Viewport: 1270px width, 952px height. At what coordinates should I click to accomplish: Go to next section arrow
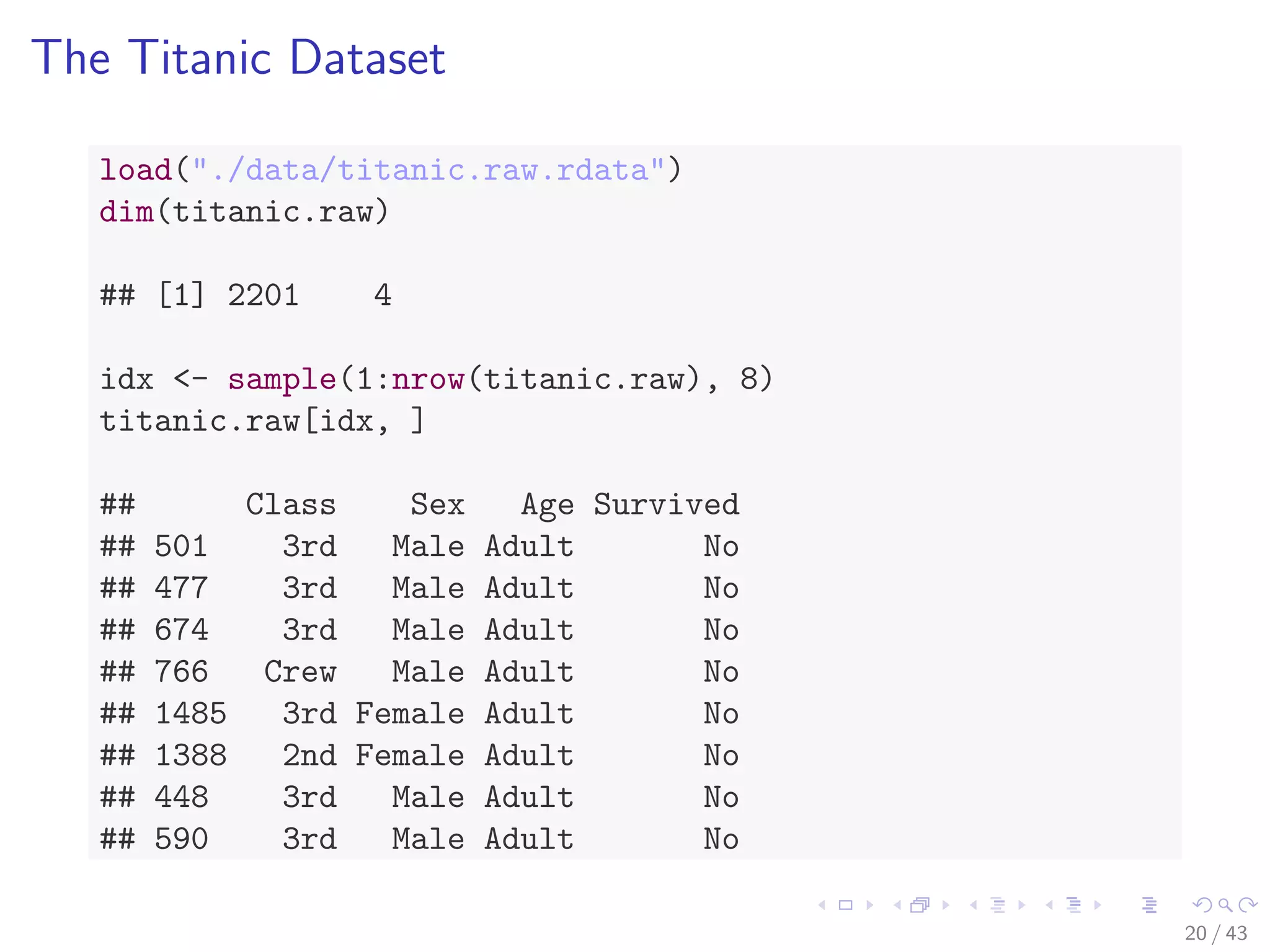coord(1098,905)
